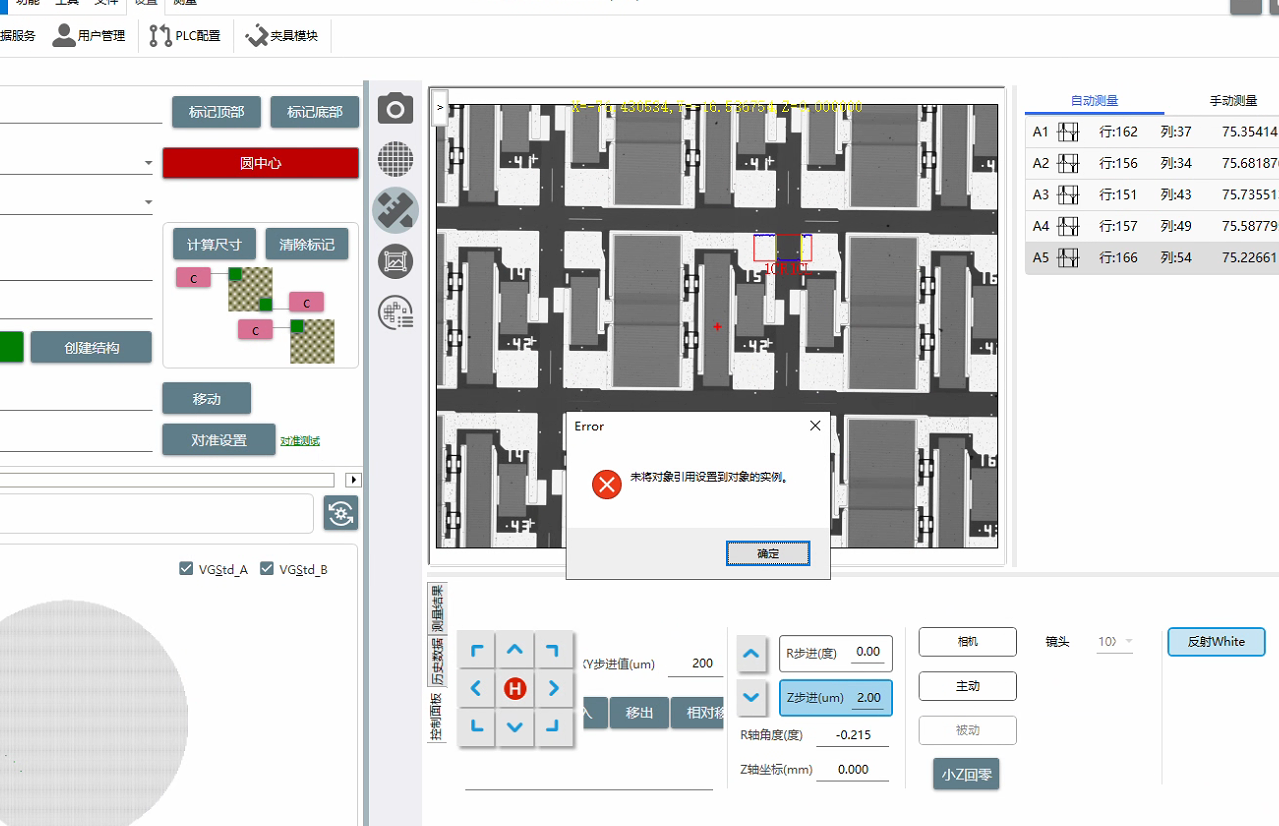This screenshot has width=1279, height=826.
Task: Open the wafer grid map icon
Action: [395, 159]
